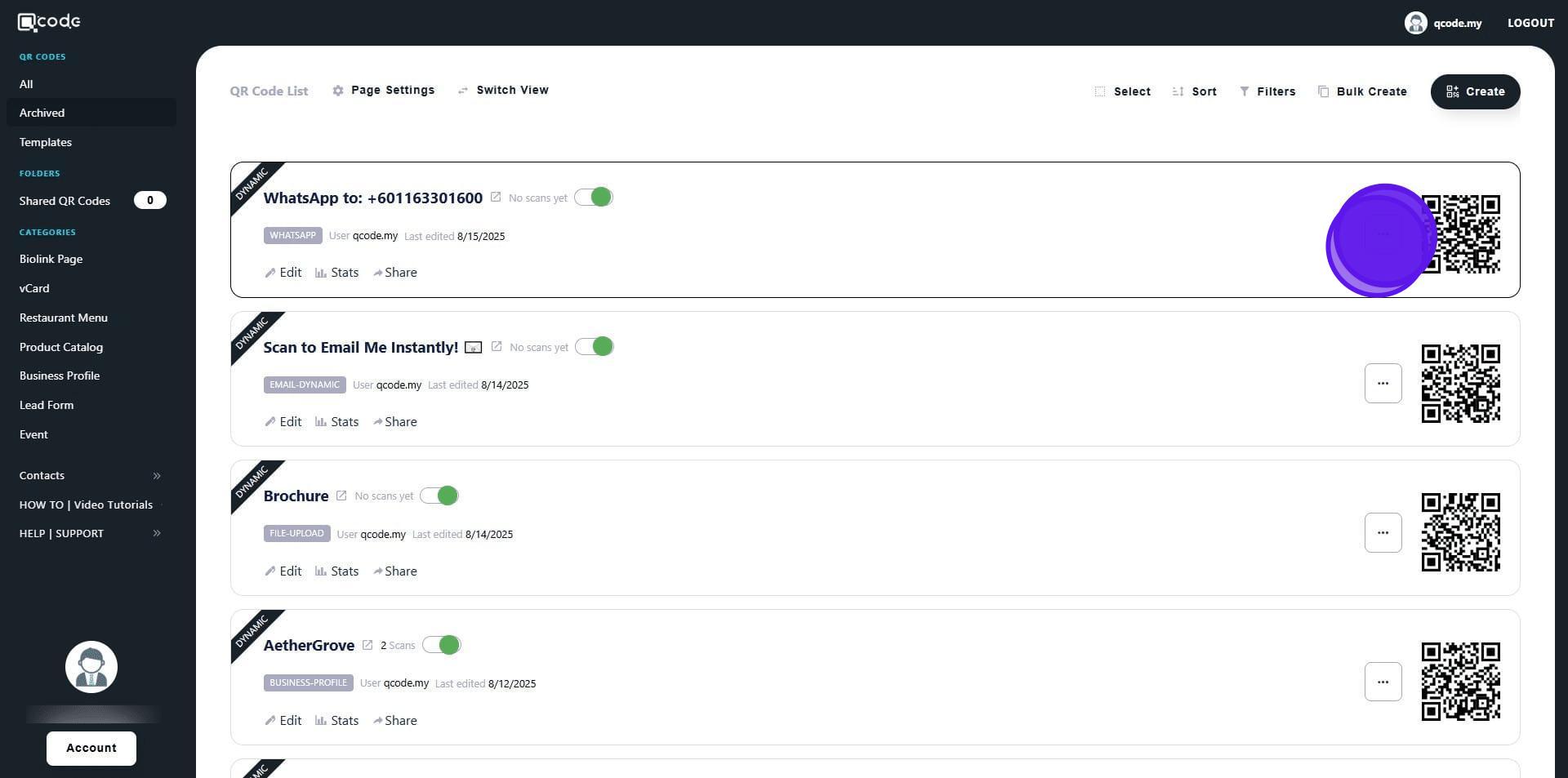
Task: Click the Edit pencil icon for Brochure
Action: pos(270,571)
